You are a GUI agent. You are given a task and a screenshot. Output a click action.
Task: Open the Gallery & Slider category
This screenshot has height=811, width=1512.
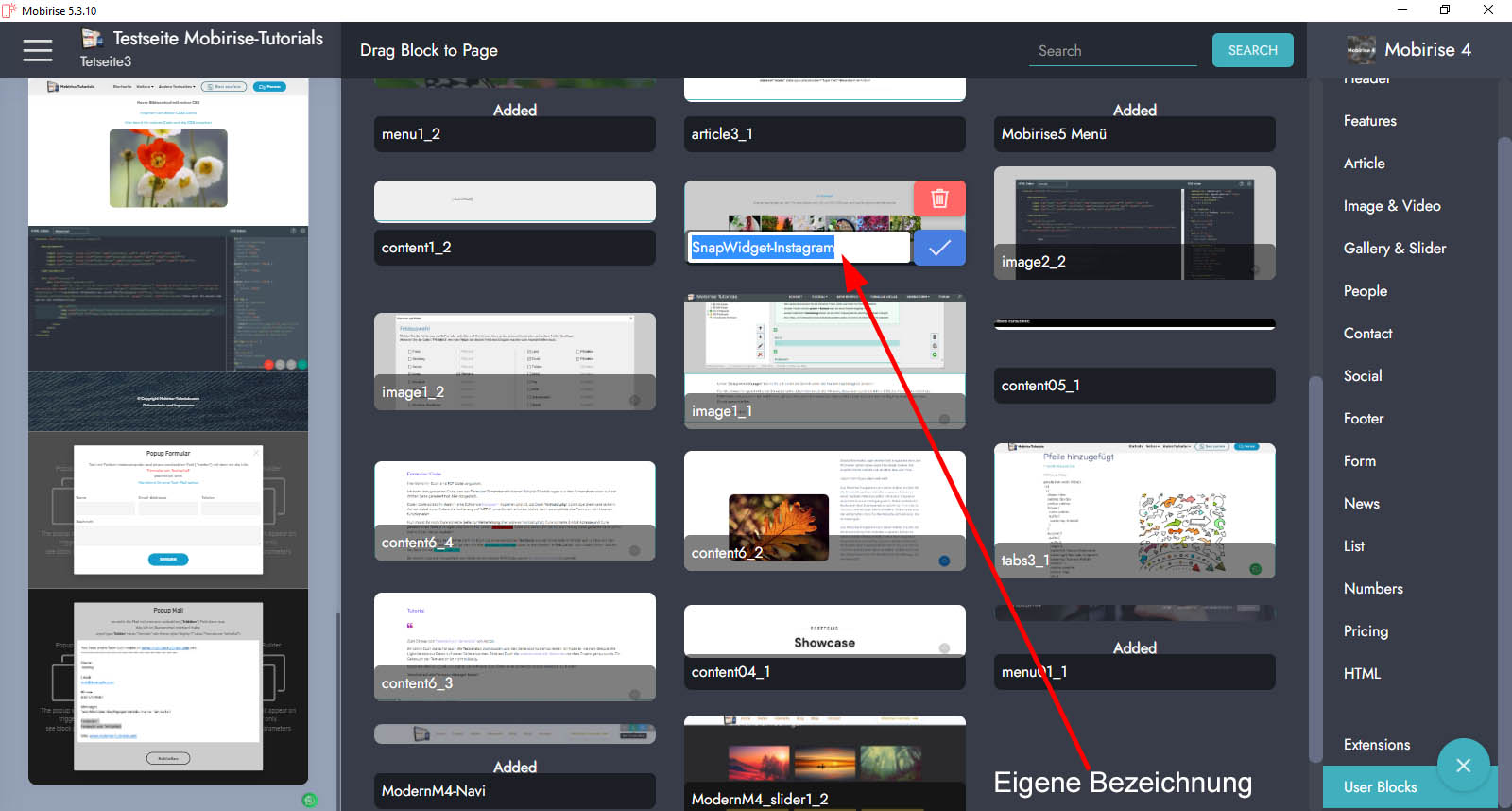pos(1395,249)
